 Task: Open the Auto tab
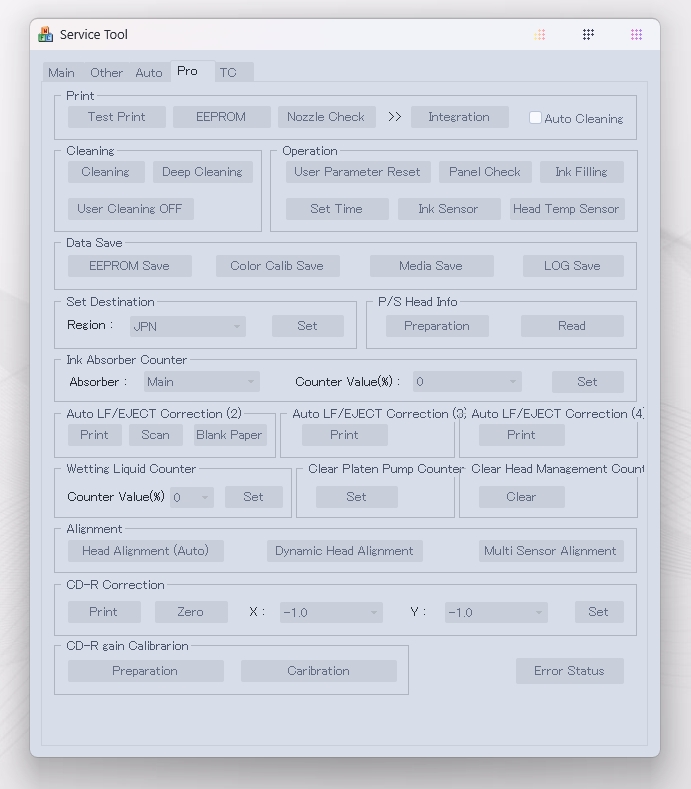149,73
